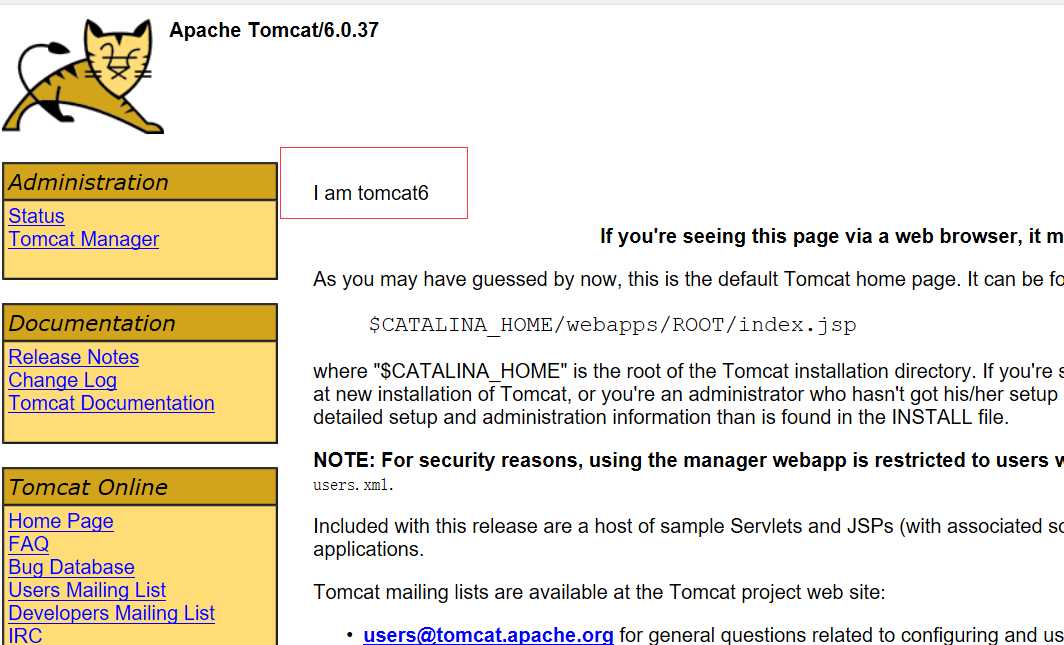
Task: Click the Administration panel heading
Action: pos(140,182)
